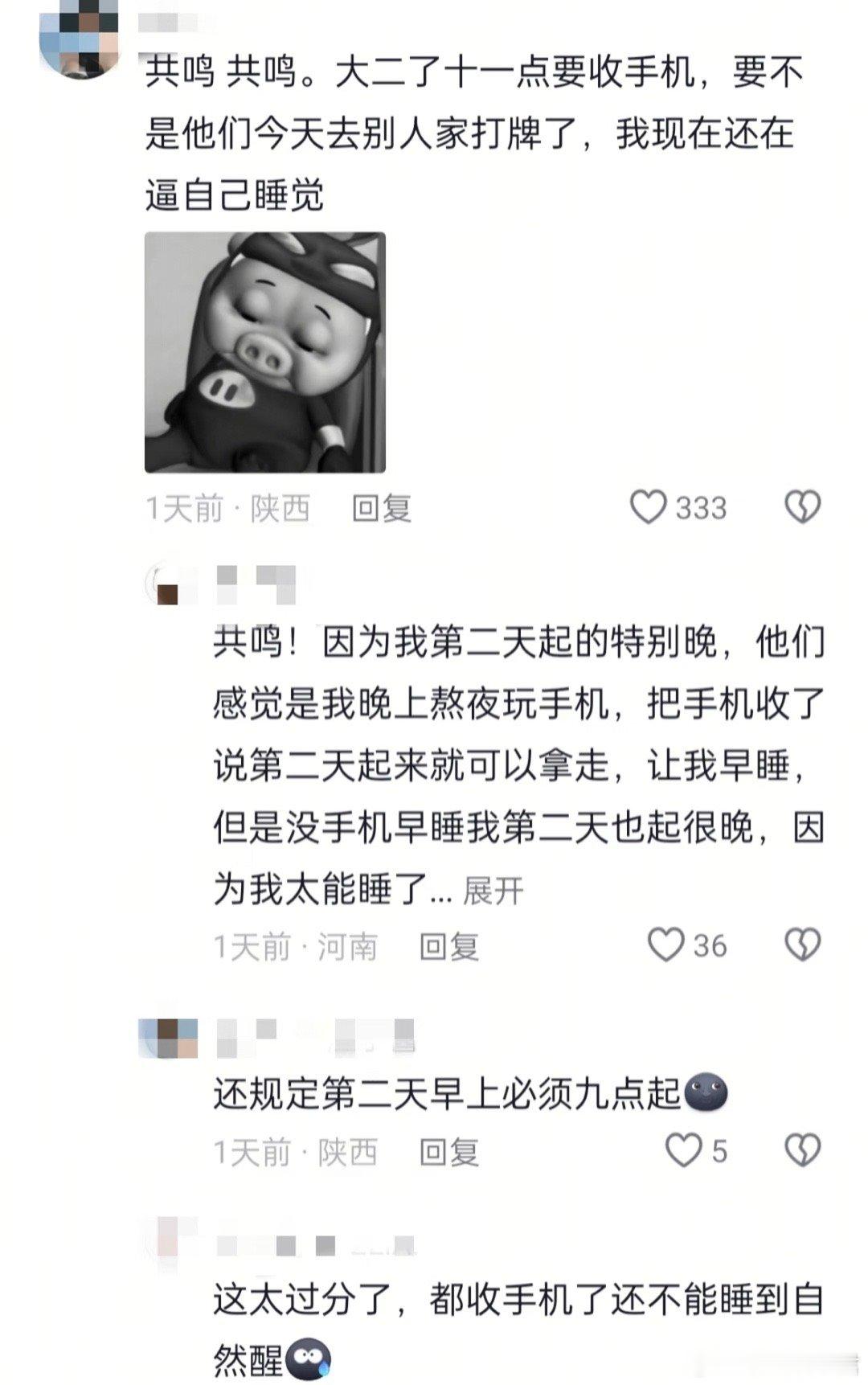Open the sleeping pig image
This screenshot has width=868, height=1385.
265,352
